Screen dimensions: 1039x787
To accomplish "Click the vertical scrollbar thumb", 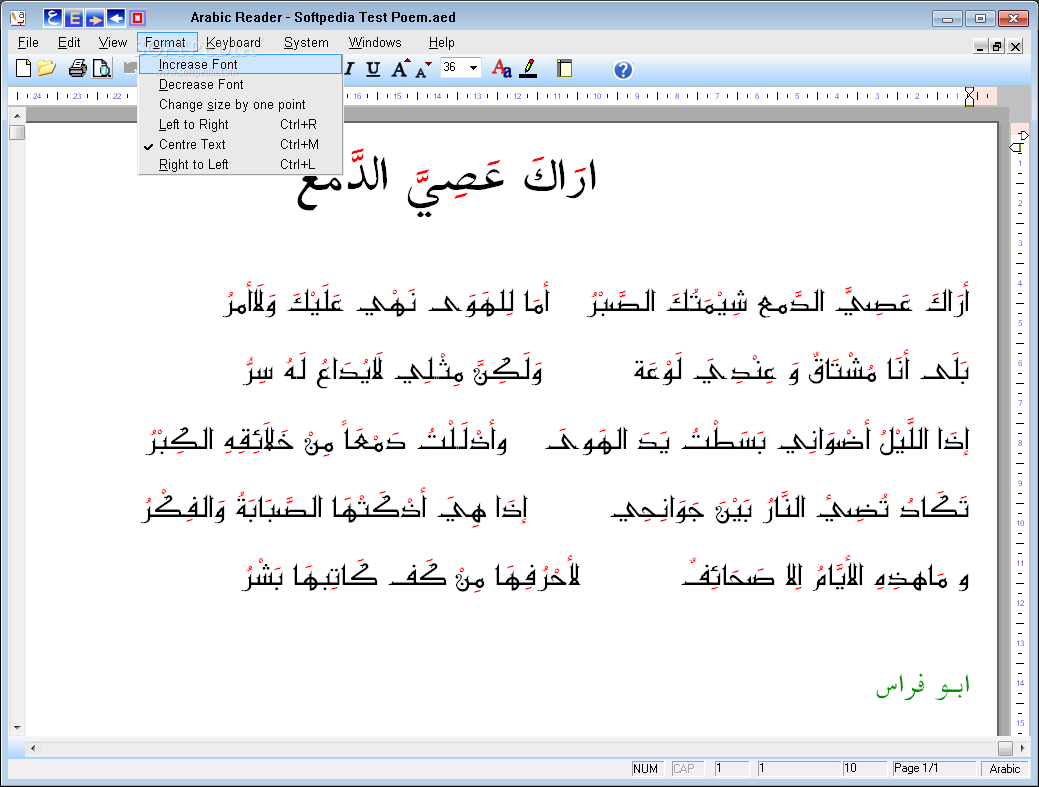I will [17, 132].
